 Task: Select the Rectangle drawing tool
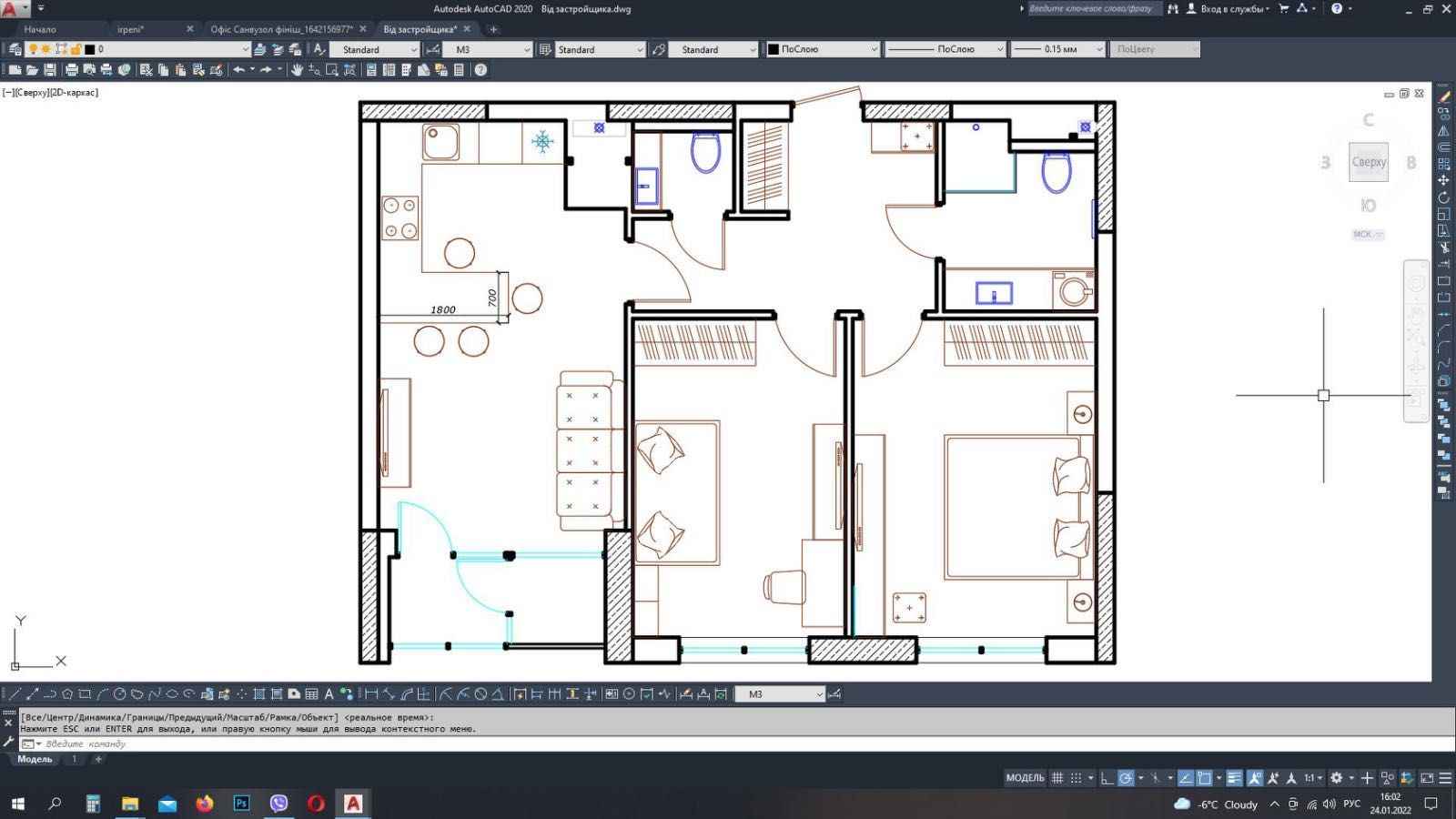coord(85,694)
